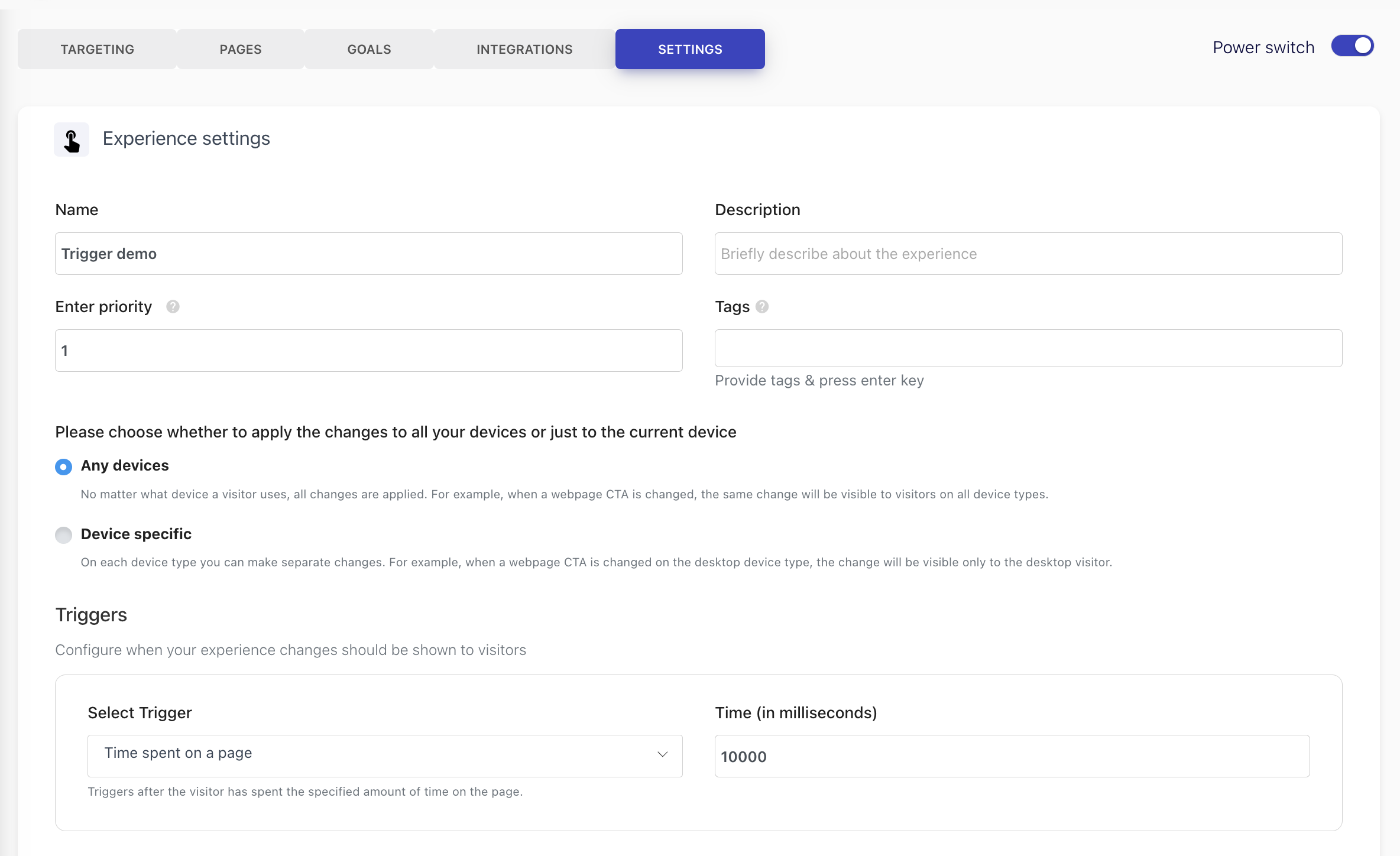Click the Experience settings hand pointer icon
1400x856 pixels.
click(72, 140)
